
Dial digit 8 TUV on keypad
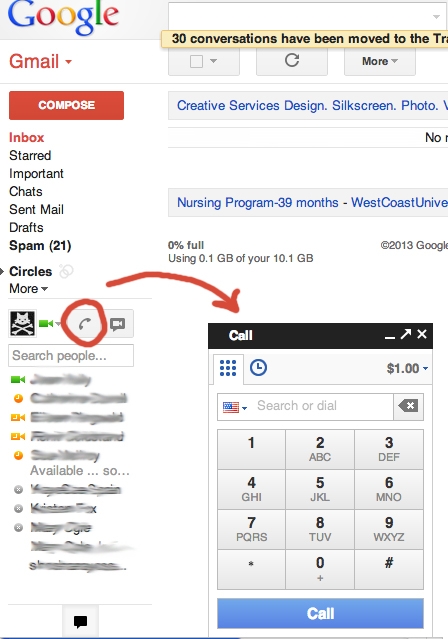click(x=320, y=529)
